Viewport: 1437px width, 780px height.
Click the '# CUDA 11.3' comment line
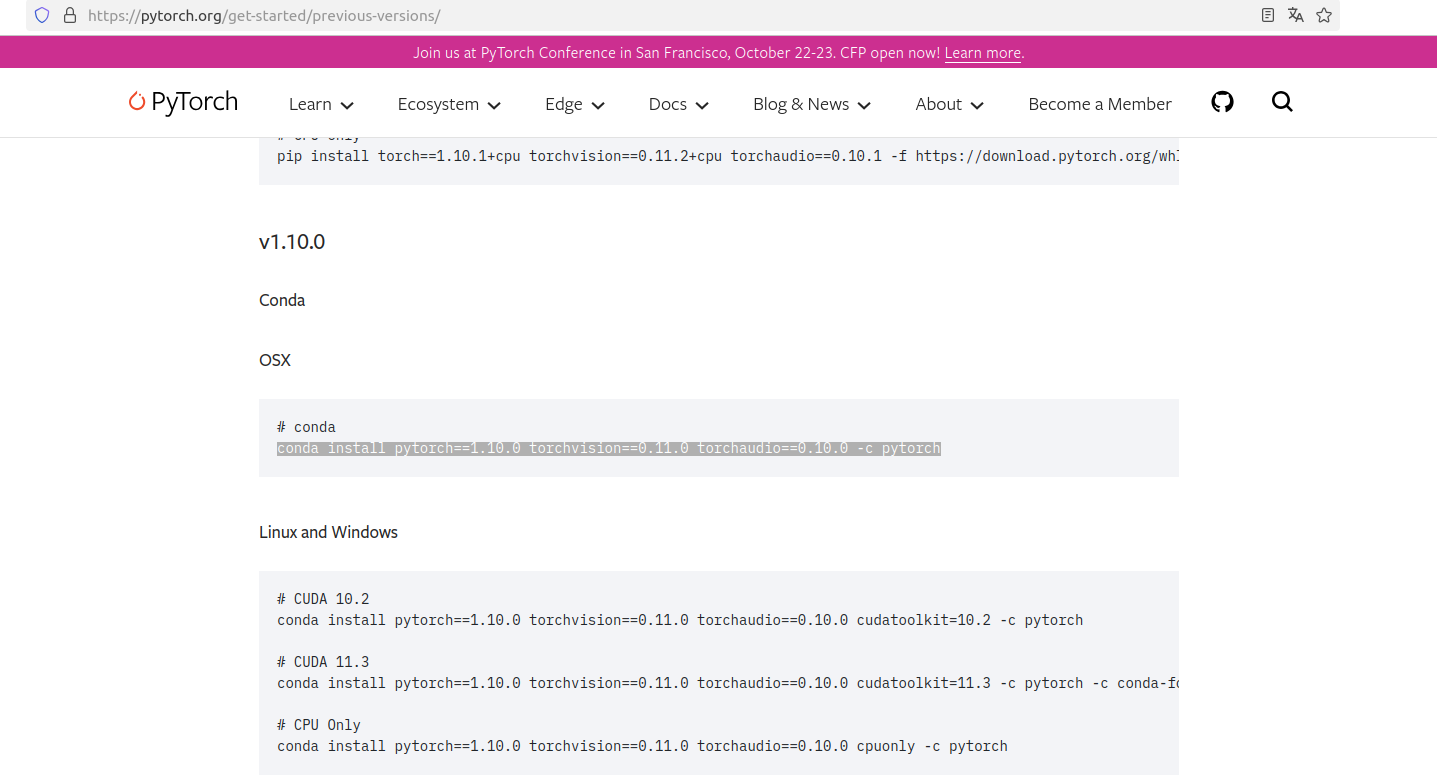click(x=323, y=662)
